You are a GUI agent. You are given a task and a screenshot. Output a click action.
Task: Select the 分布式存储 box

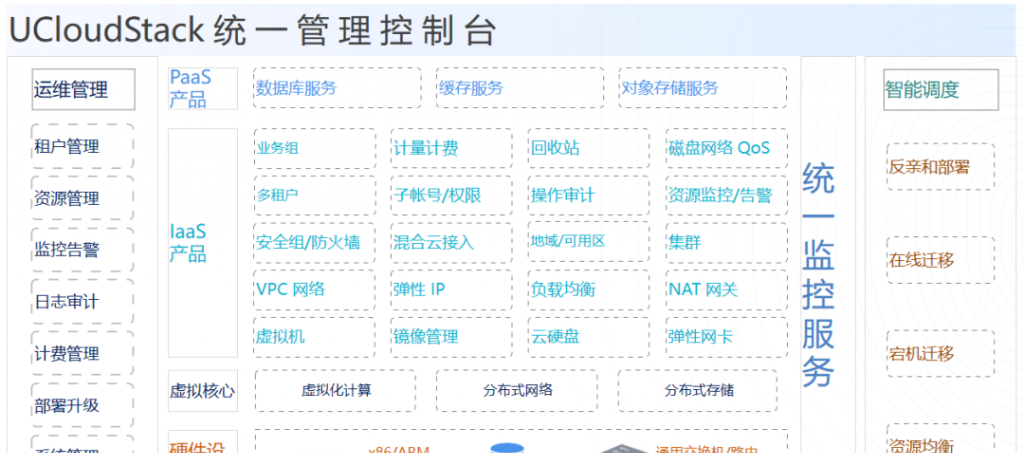click(698, 390)
